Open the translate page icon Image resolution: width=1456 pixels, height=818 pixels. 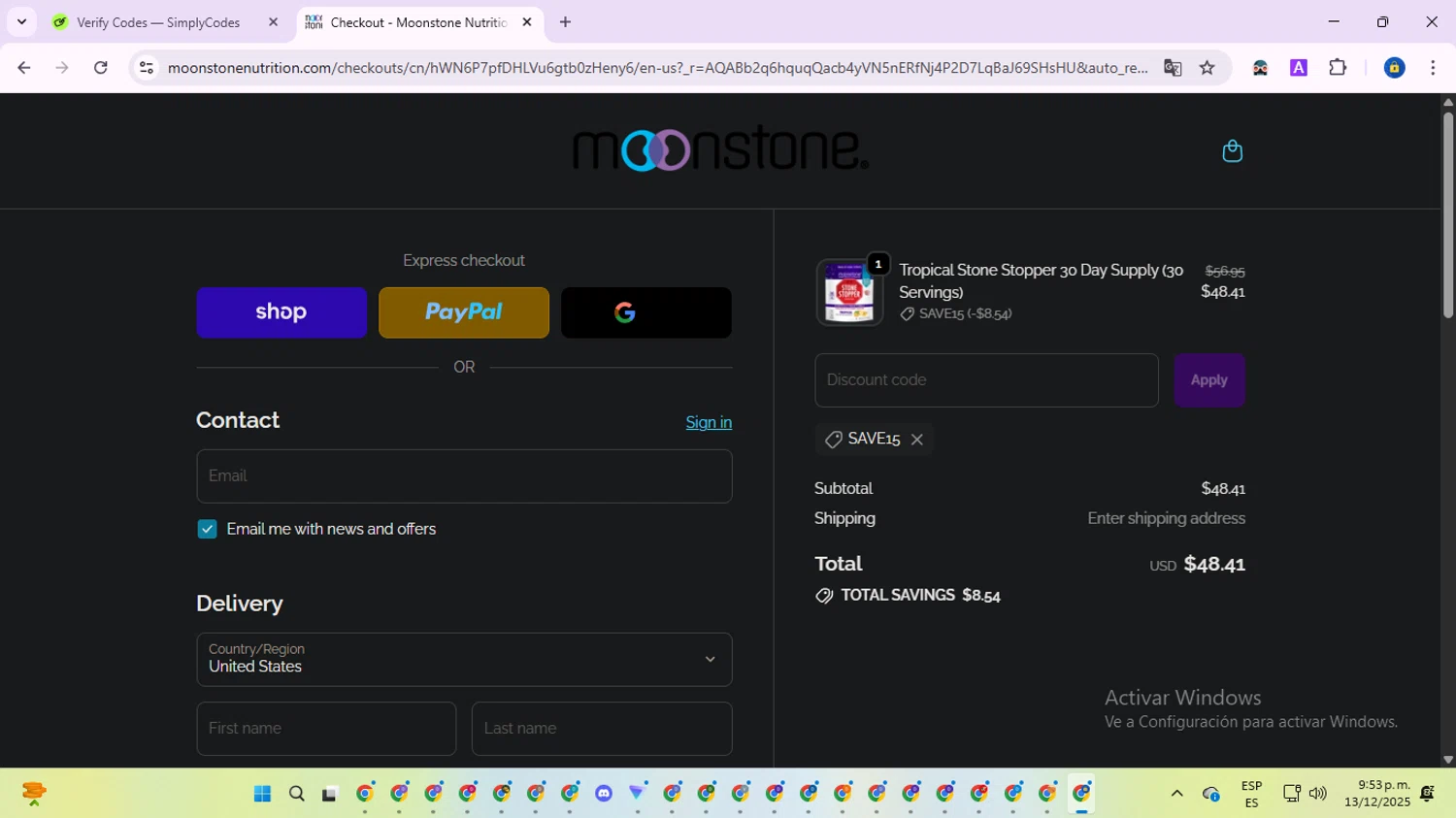(1173, 68)
